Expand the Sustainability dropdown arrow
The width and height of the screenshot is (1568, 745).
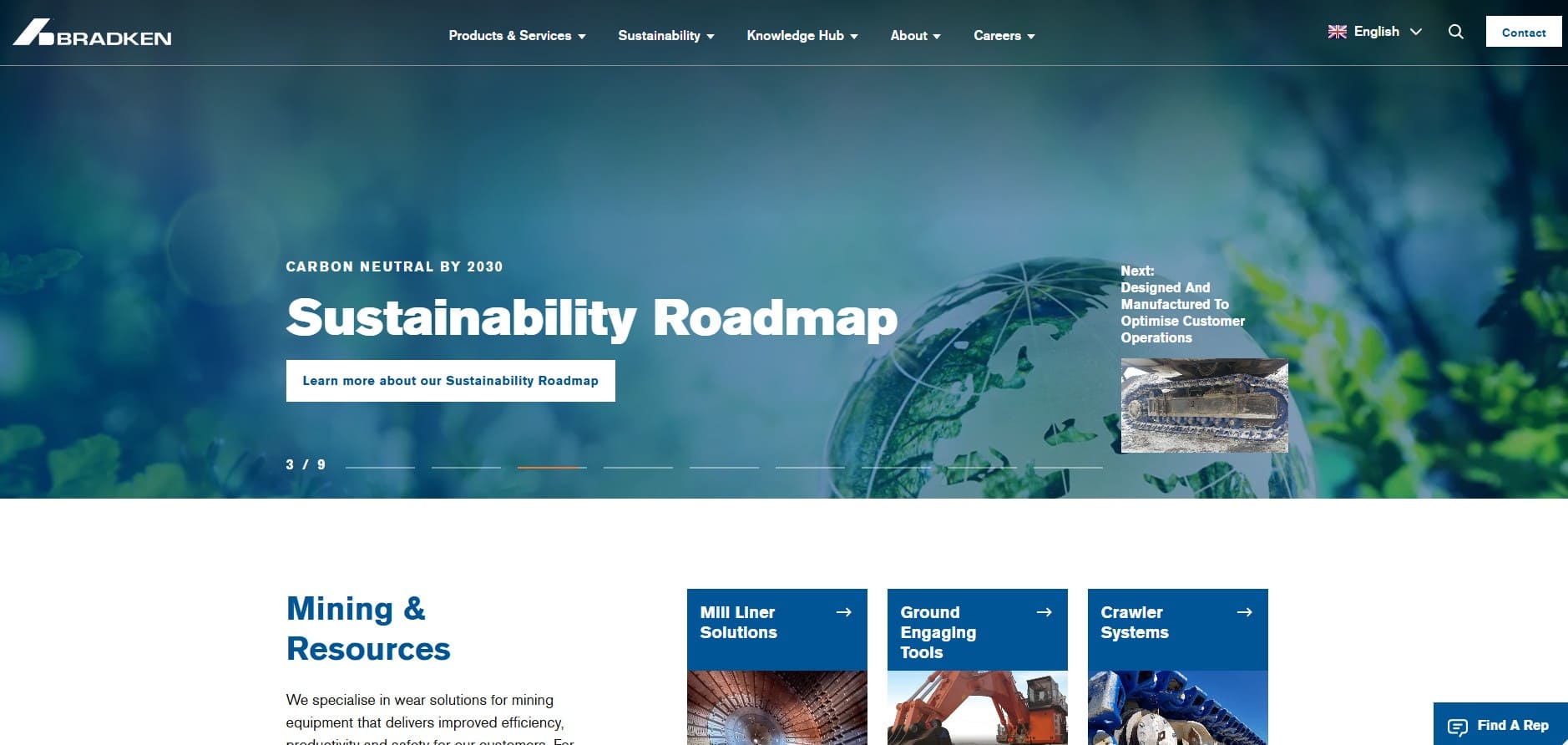(711, 37)
